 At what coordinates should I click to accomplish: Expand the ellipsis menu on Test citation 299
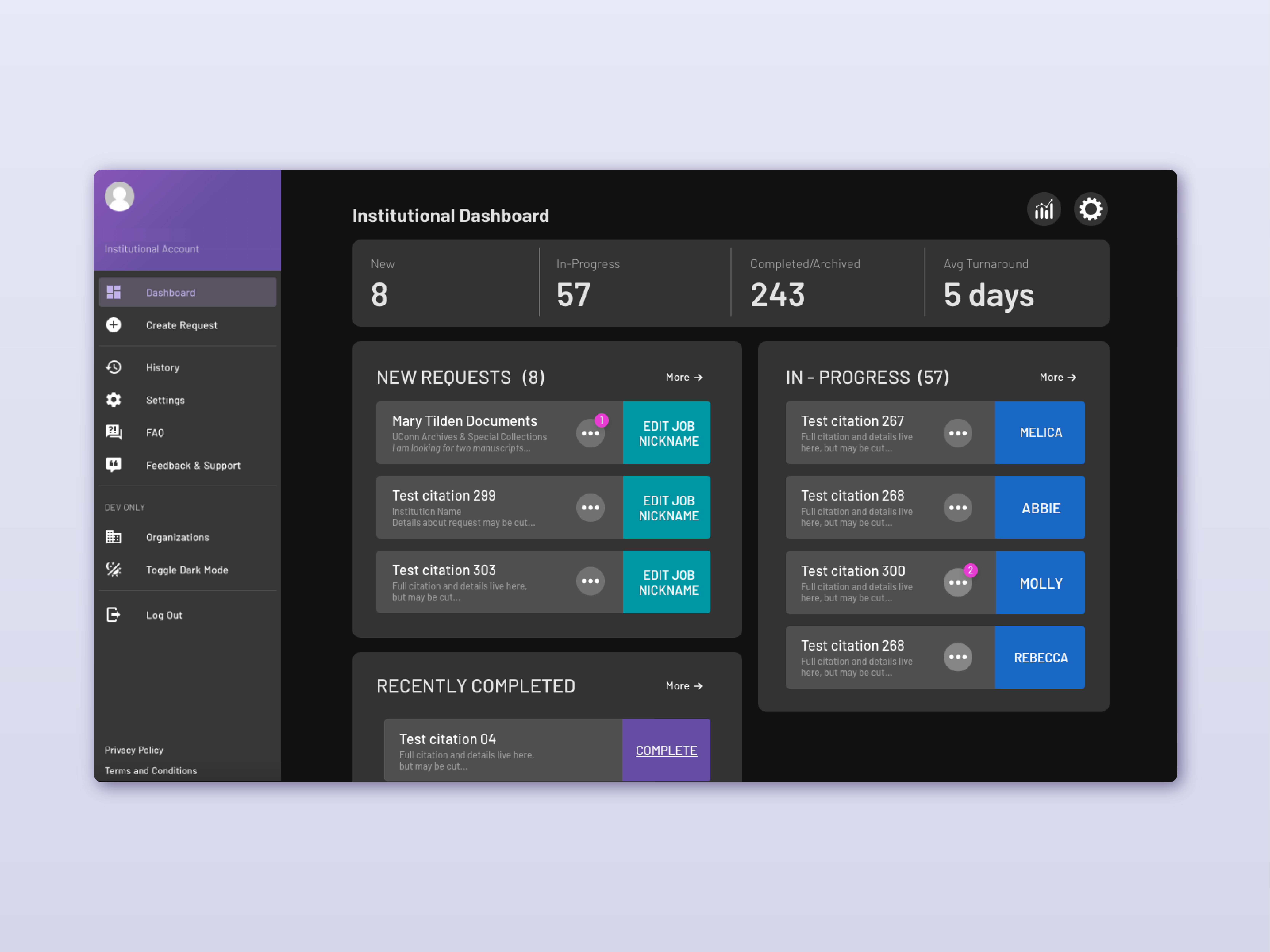[x=590, y=507]
